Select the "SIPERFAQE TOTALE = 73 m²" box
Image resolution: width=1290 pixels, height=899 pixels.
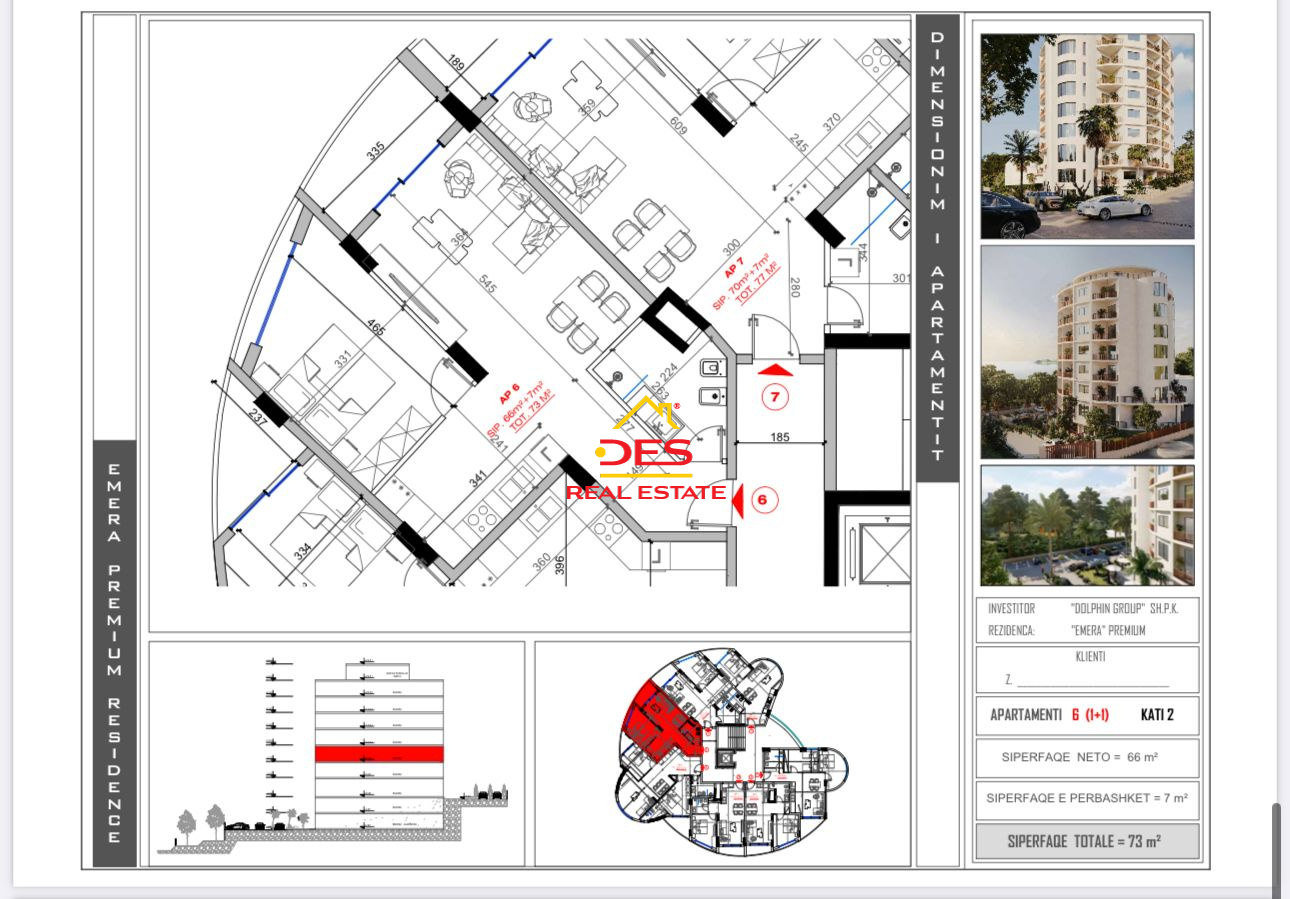tap(1087, 841)
